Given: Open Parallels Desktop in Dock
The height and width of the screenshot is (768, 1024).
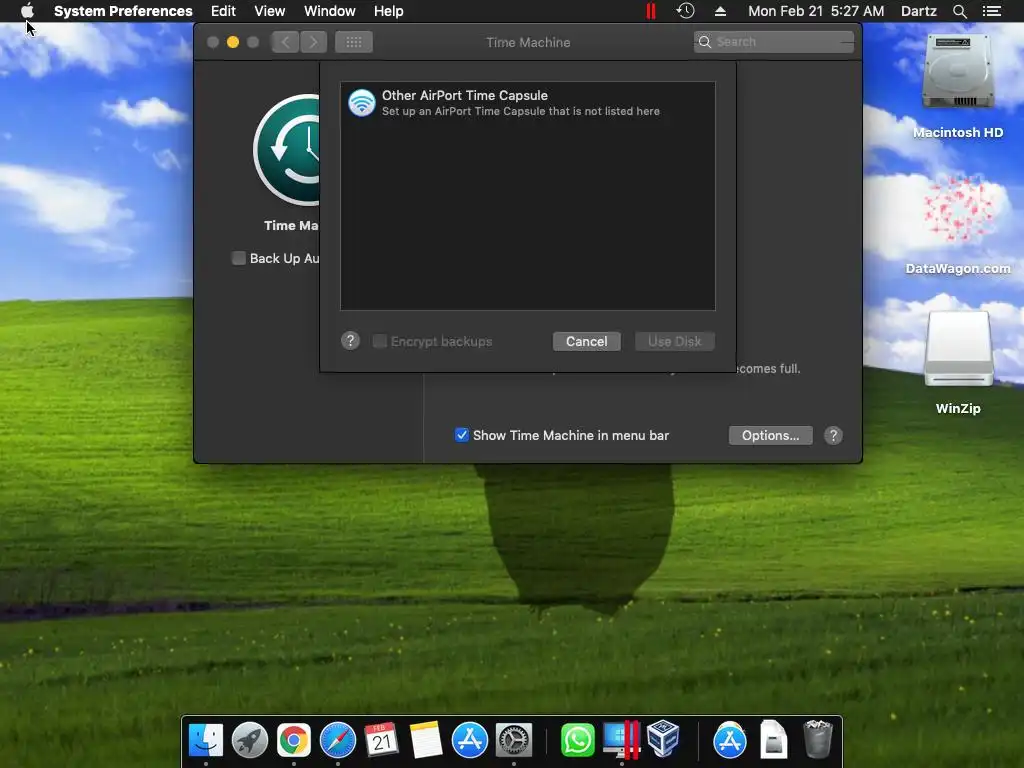Looking at the screenshot, I should (x=621, y=741).
